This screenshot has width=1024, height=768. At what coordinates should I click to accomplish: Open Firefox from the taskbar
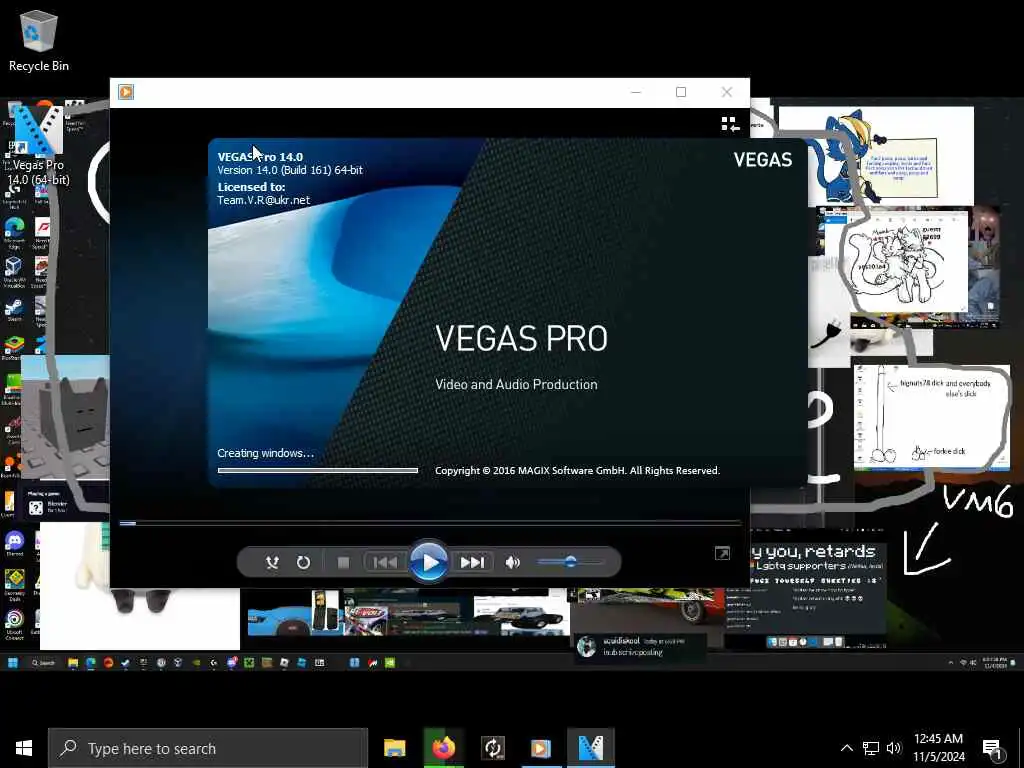pyautogui.click(x=443, y=748)
